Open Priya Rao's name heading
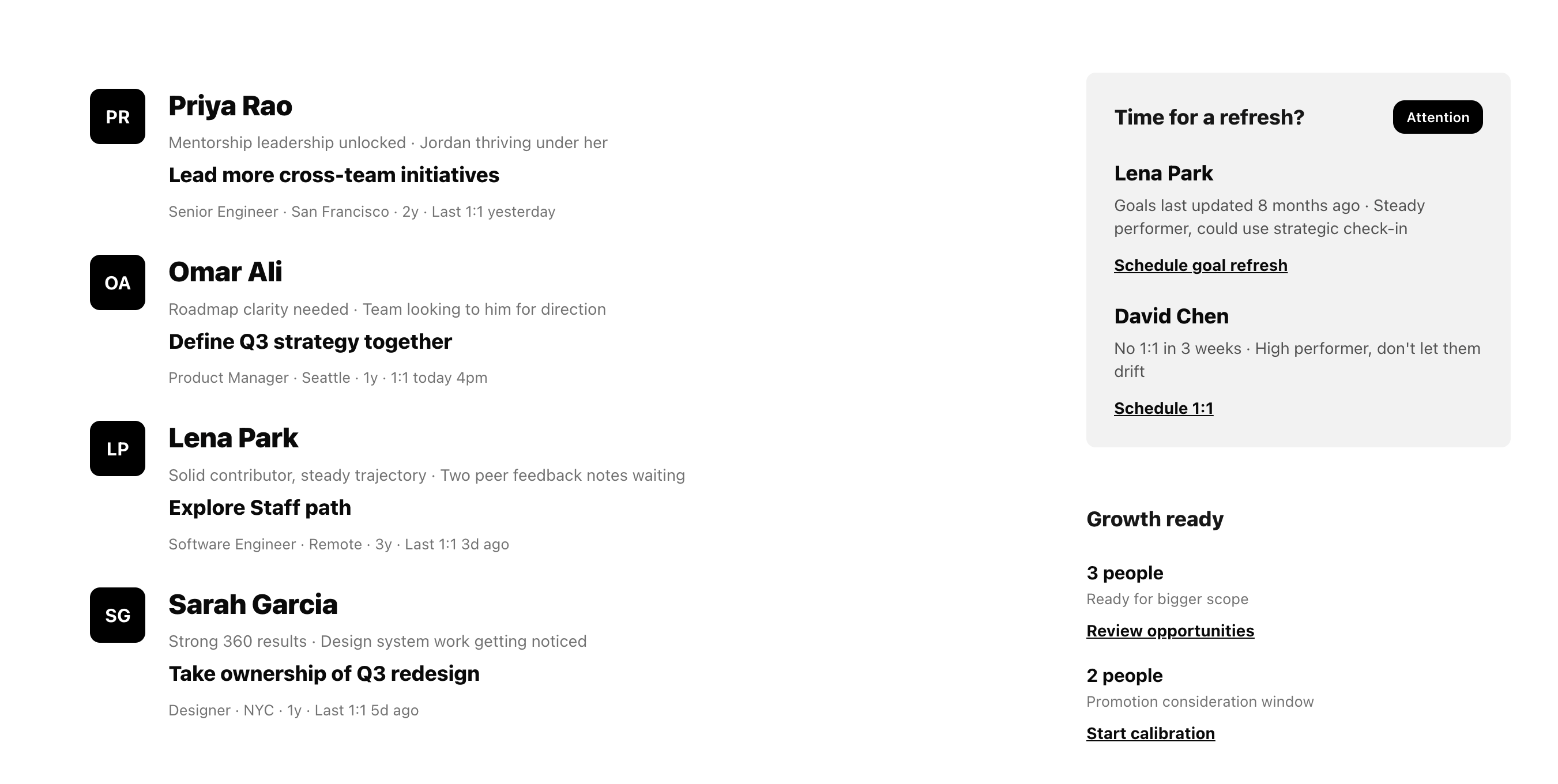1558x784 pixels. click(x=230, y=107)
